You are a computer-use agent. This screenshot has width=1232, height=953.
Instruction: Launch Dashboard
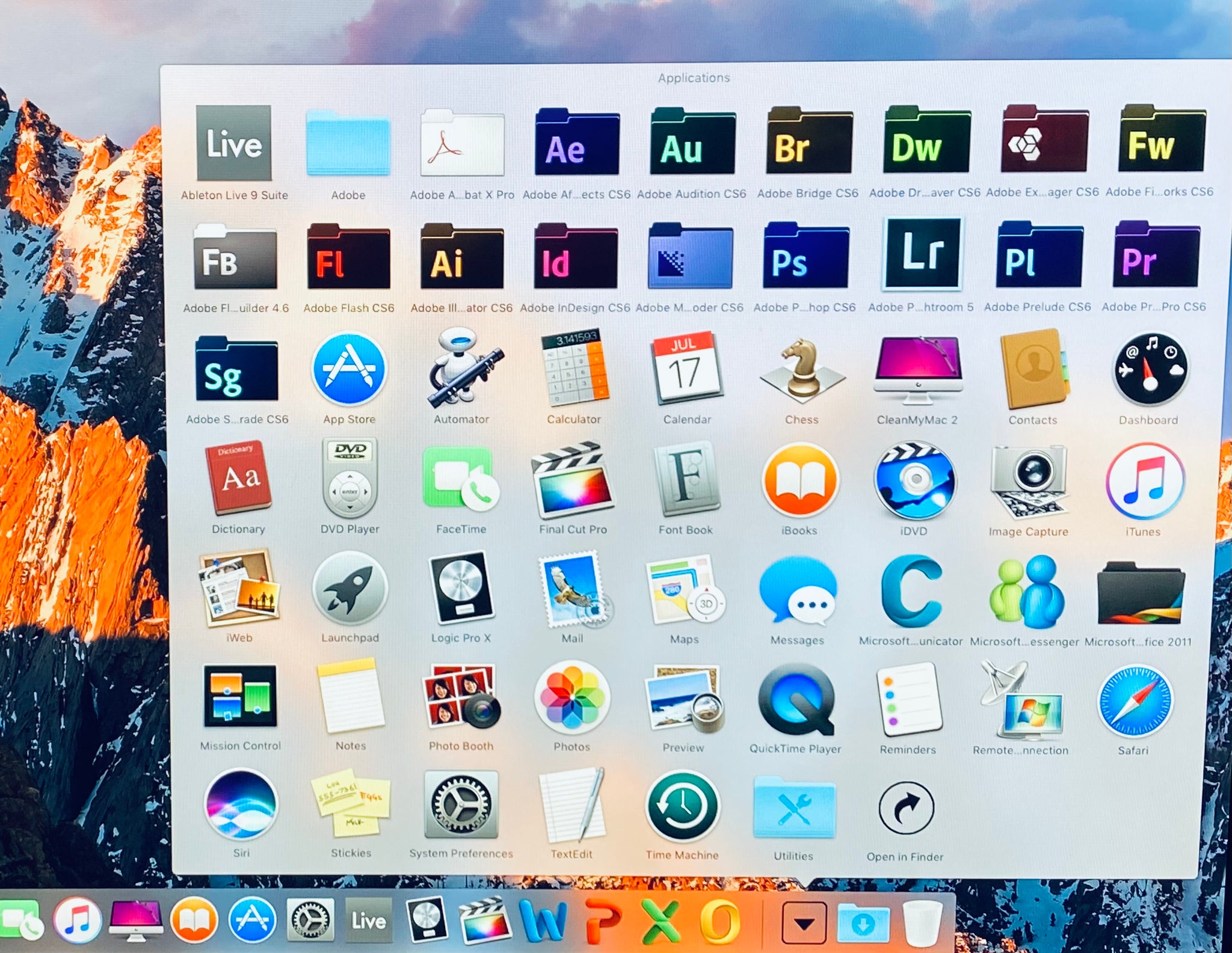point(1150,370)
